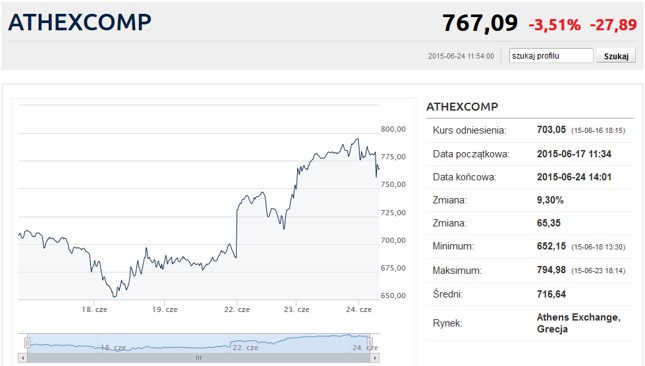
Task: Click the '23. cze' x-axis label on chart
Action: (296, 309)
